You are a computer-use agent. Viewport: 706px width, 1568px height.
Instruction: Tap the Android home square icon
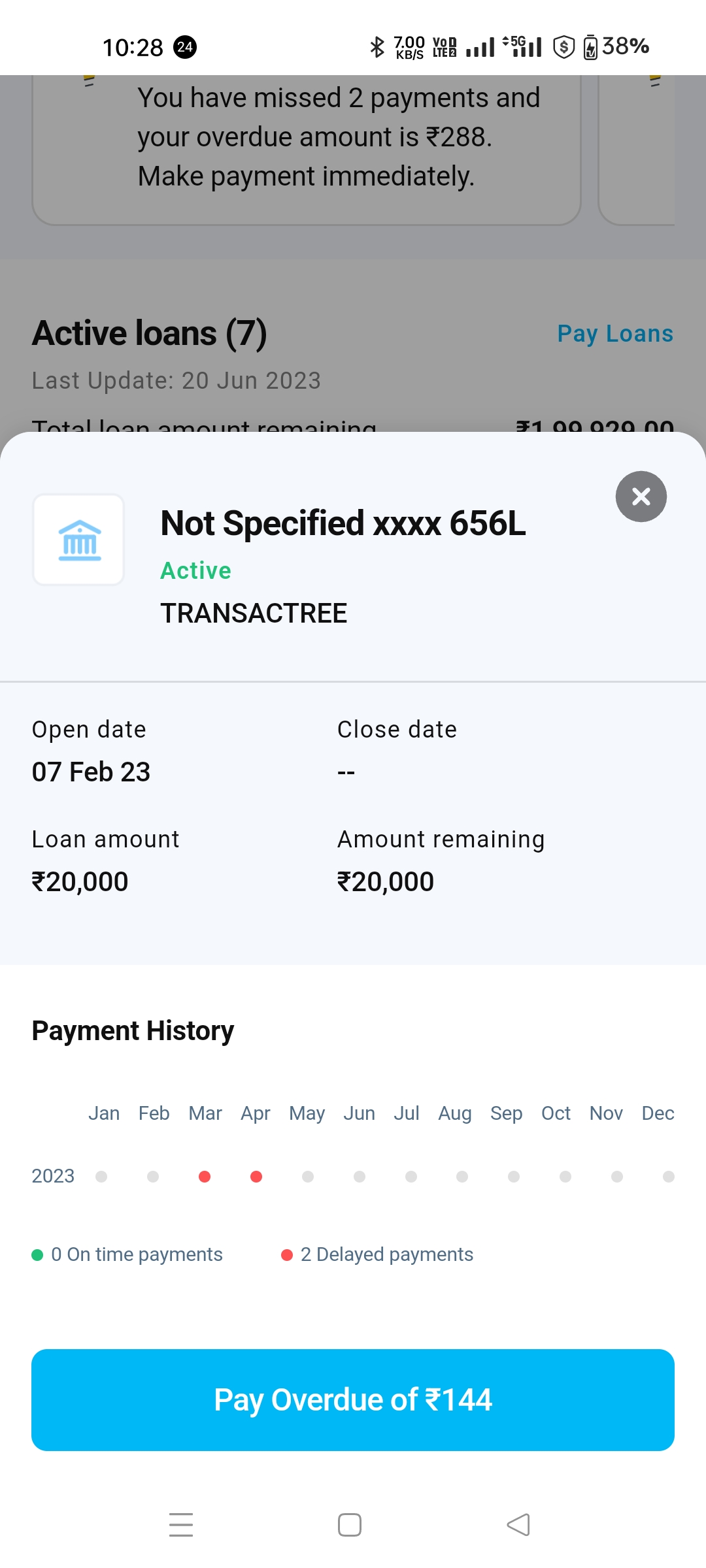pos(350,1525)
